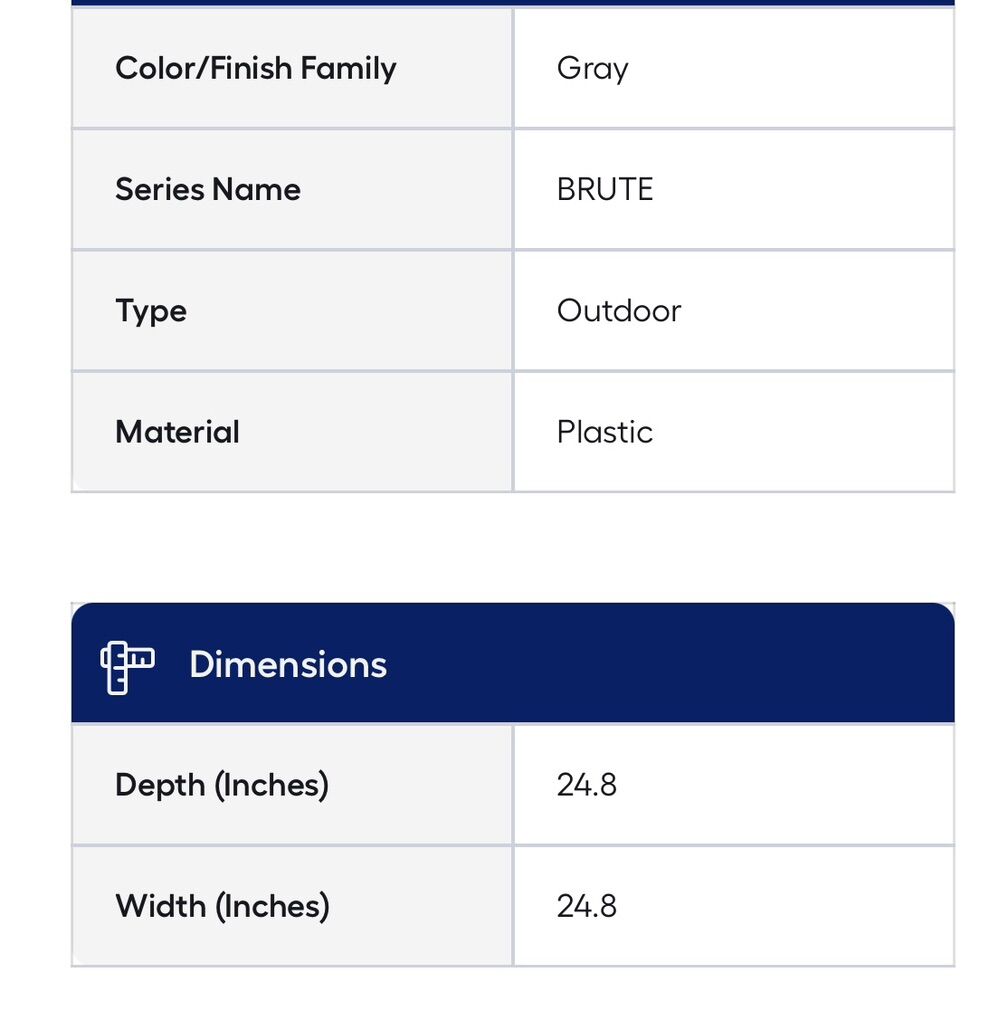Click the Color/Finish Family label
Image resolution: width=1008 pixels, height=1020 pixels.
[255, 68]
